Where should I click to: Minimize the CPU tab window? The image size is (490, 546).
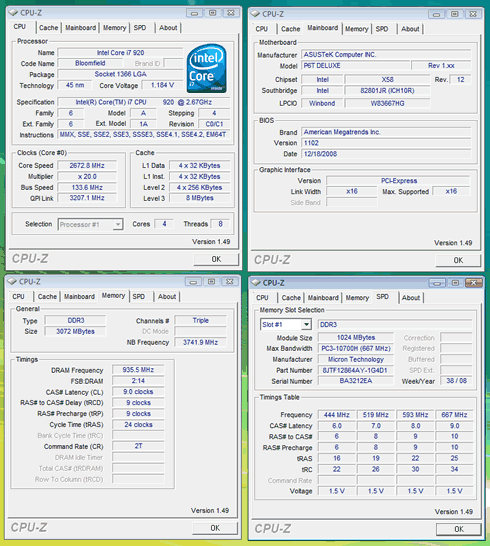click(194, 13)
